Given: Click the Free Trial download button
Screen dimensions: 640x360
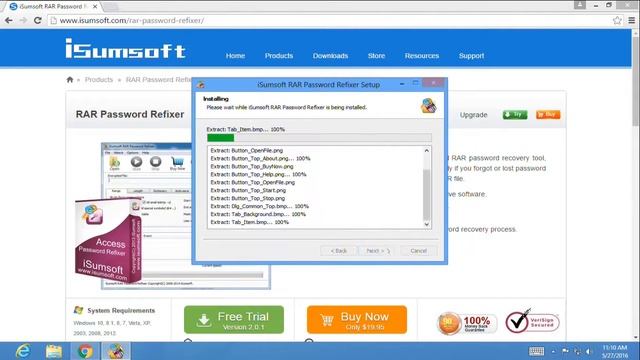Looking at the screenshot, I should 234,320.
